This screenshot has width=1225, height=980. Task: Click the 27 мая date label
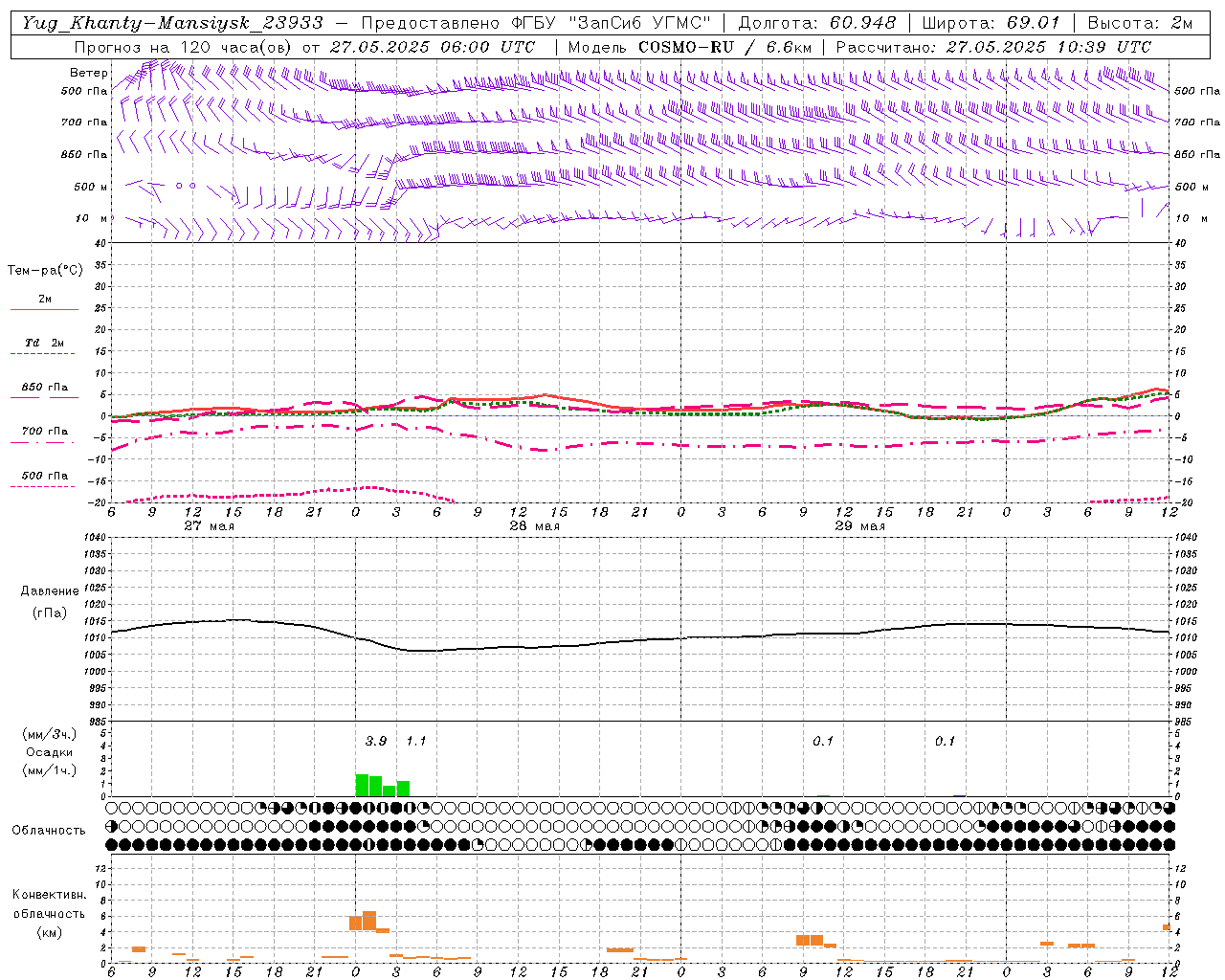point(209,526)
